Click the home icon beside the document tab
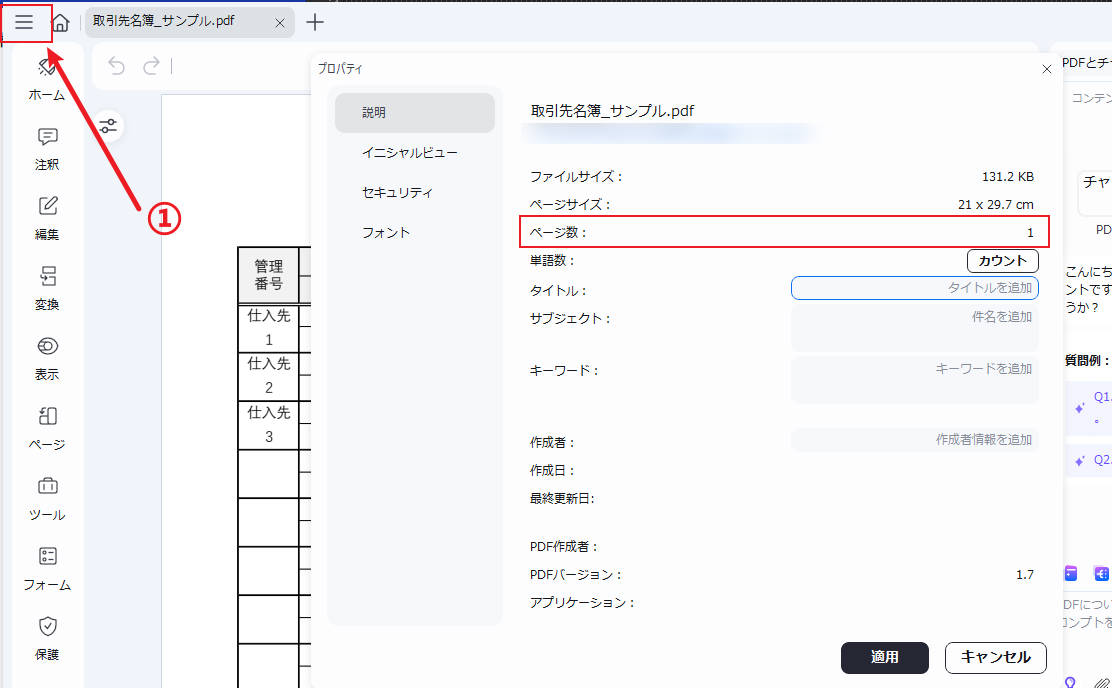Image resolution: width=1112 pixels, height=688 pixels. pyautogui.click(x=60, y=22)
